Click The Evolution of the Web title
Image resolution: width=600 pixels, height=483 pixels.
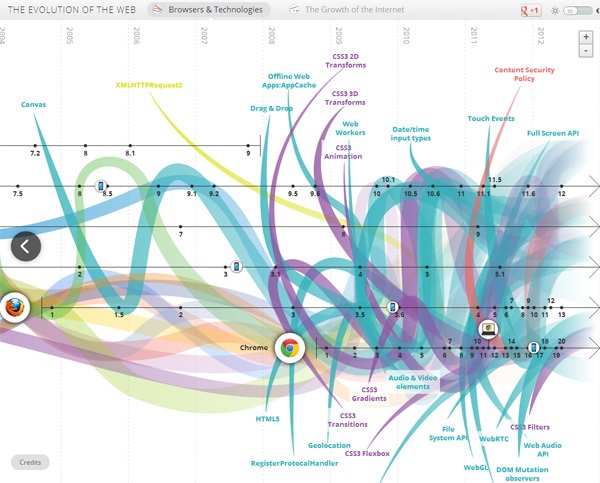point(72,10)
